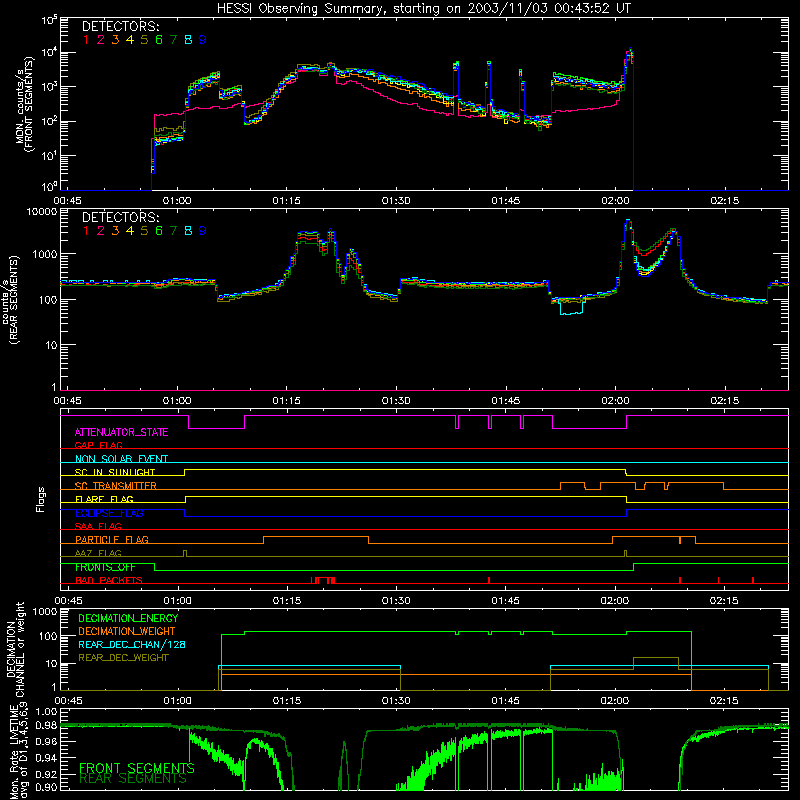800x800 pixels.
Task: Click the SC_IN_SUNLIGHT flag label
Action: coord(115,472)
